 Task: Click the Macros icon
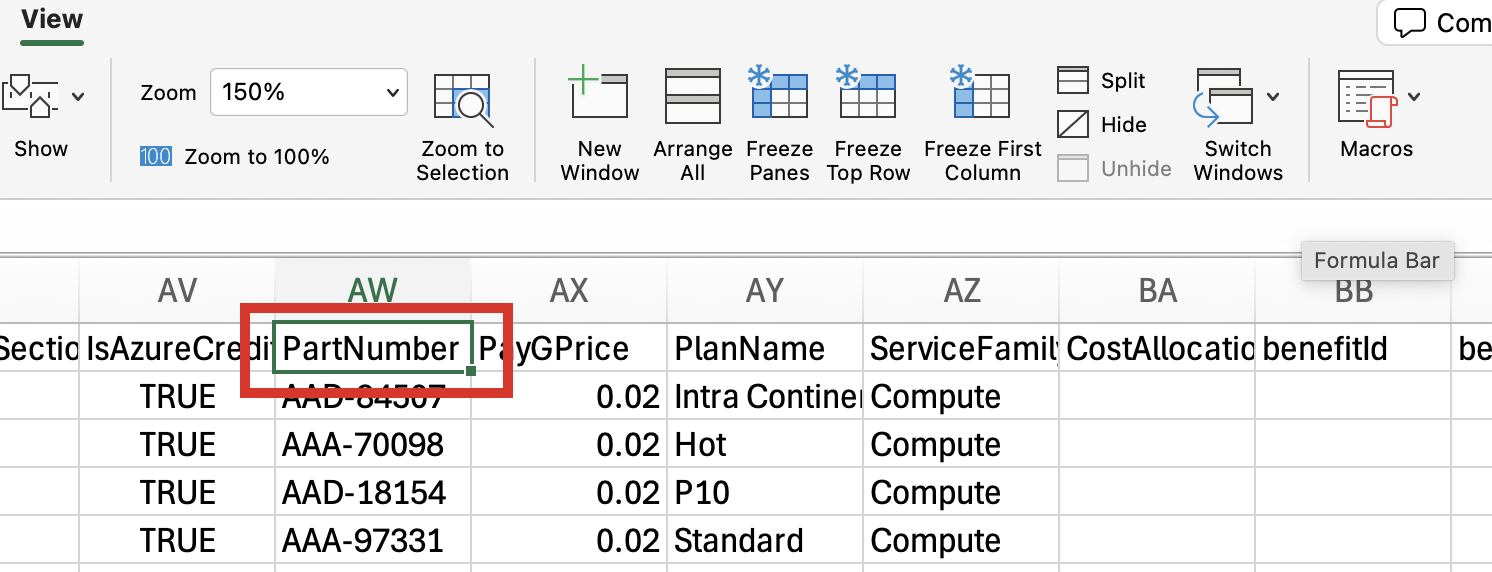click(x=1367, y=100)
